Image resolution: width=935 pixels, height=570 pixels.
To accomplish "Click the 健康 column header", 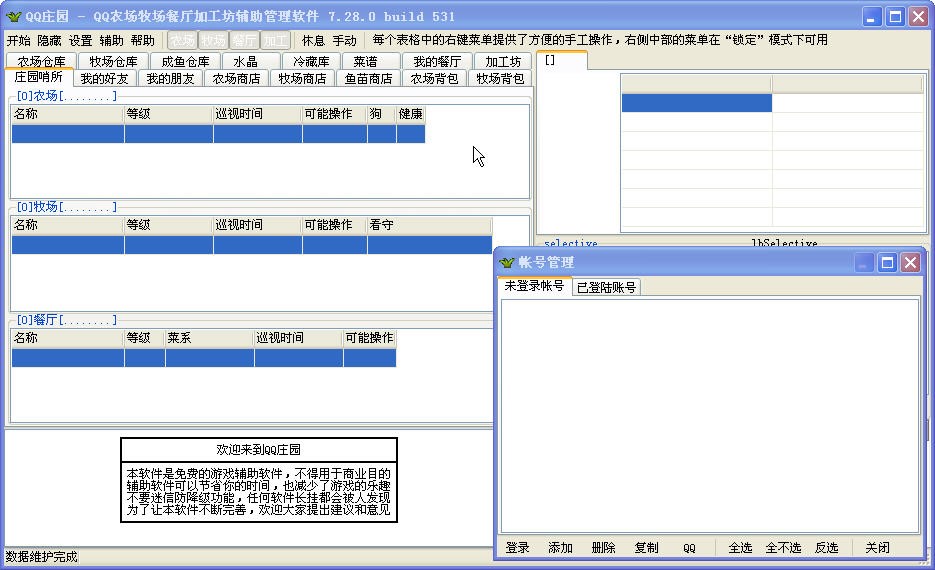I will click(411, 114).
